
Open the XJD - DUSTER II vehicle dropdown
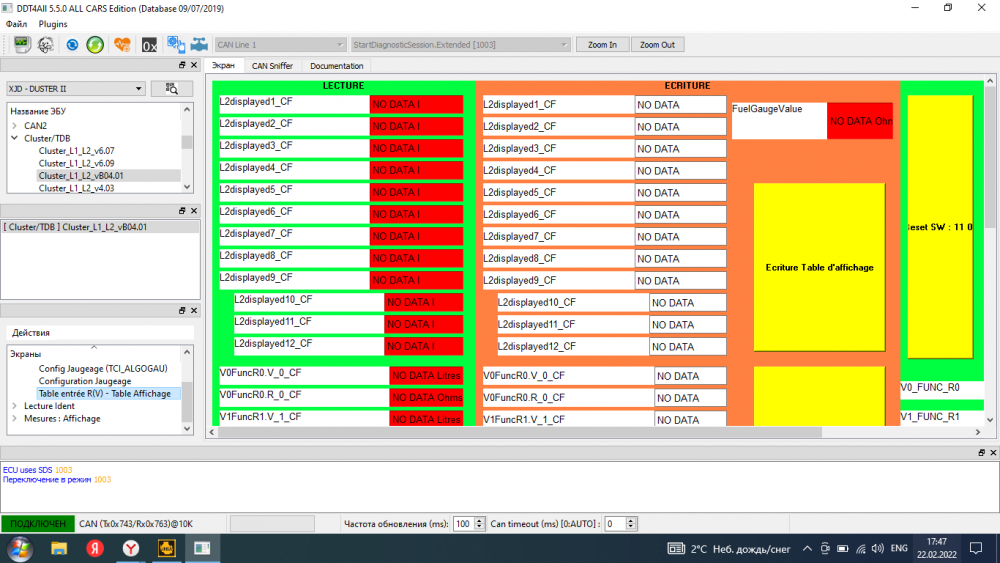point(75,89)
